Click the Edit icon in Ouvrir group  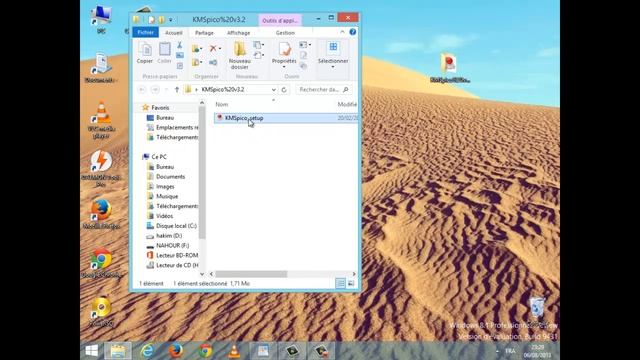(x=303, y=55)
